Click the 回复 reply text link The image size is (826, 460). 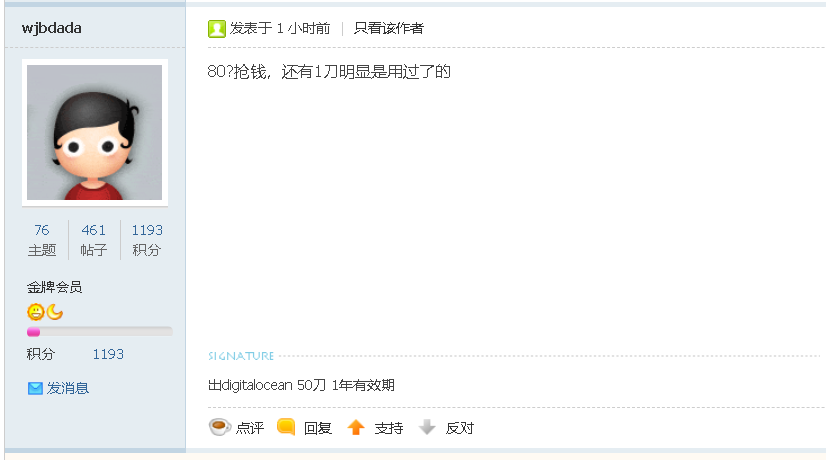318,428
